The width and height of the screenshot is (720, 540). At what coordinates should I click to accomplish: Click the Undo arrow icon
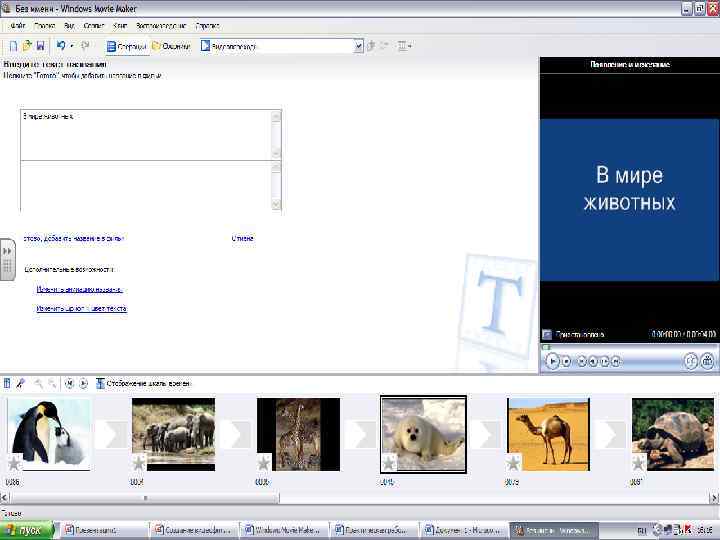coord(61,45)
